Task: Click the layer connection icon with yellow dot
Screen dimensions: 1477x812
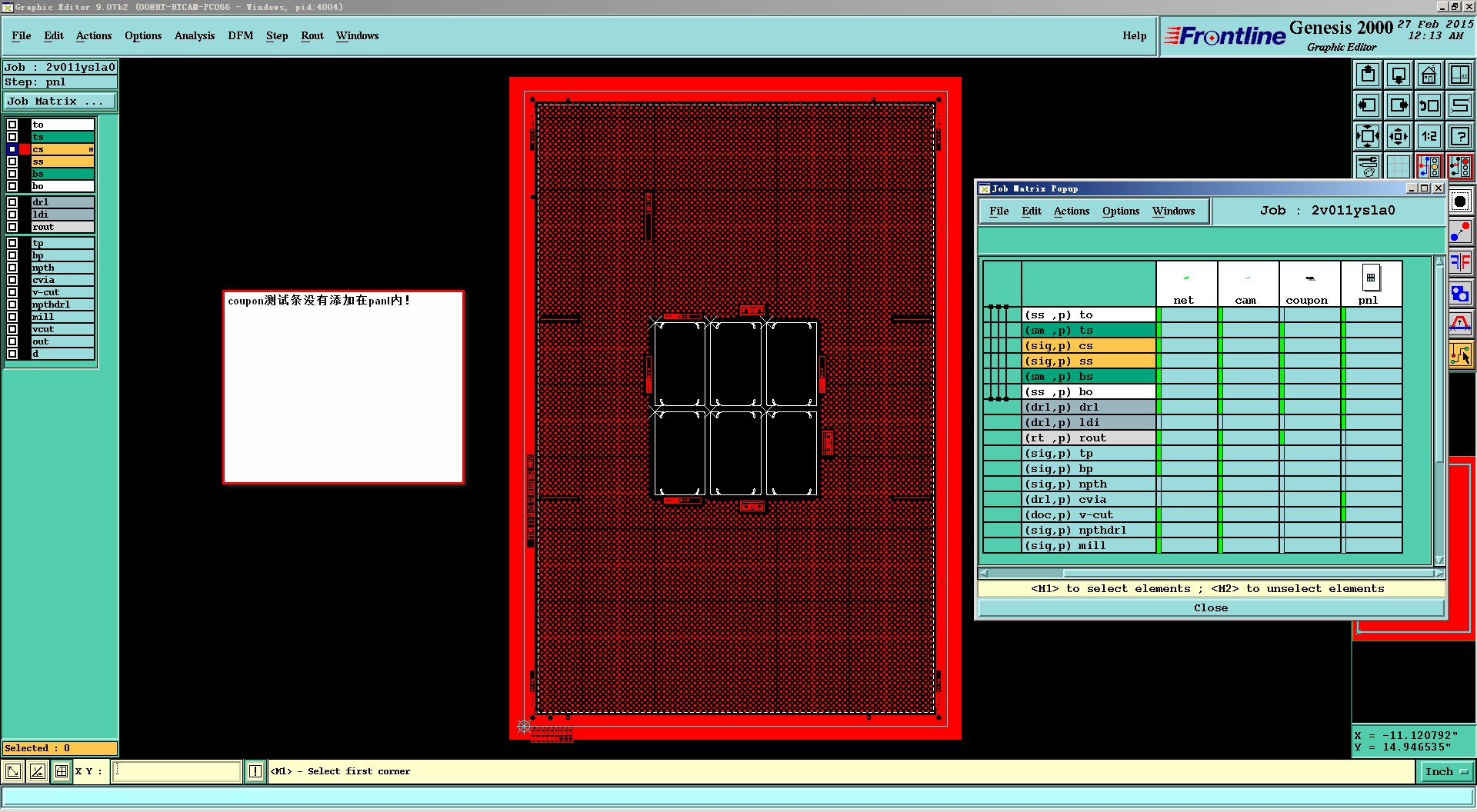Action: (1429, 166)
